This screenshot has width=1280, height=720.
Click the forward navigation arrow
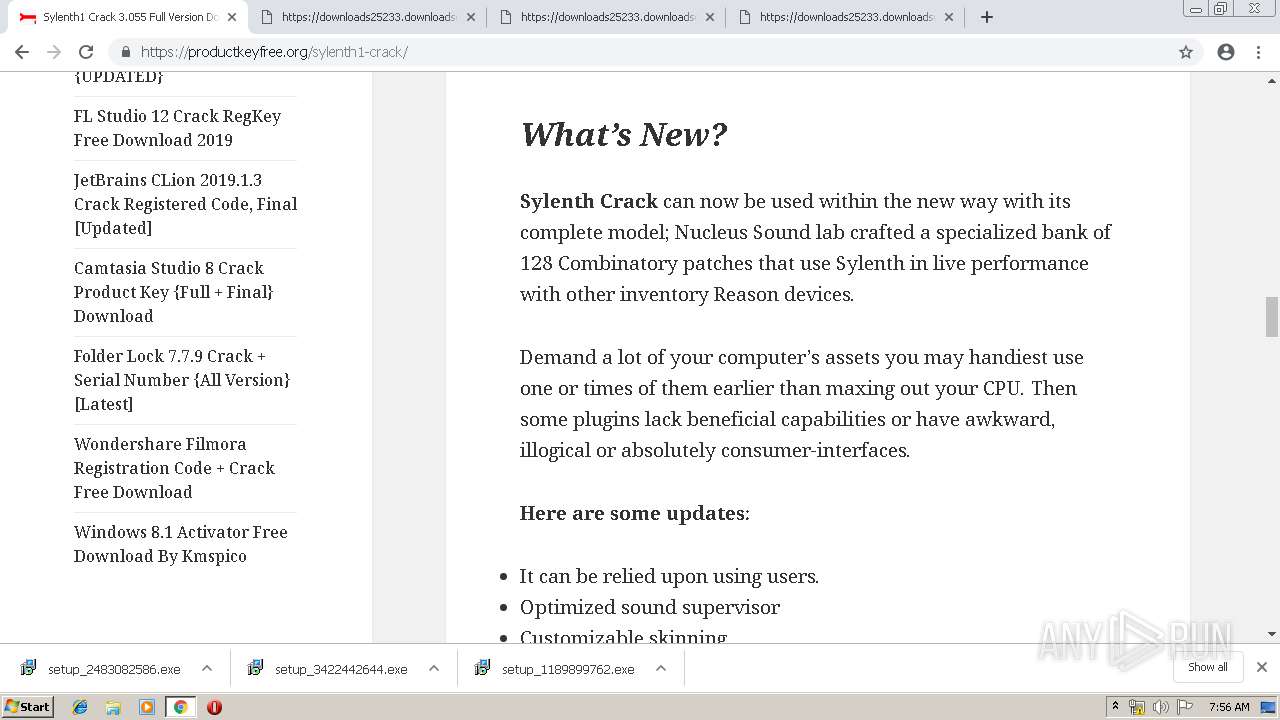point(54,52)
